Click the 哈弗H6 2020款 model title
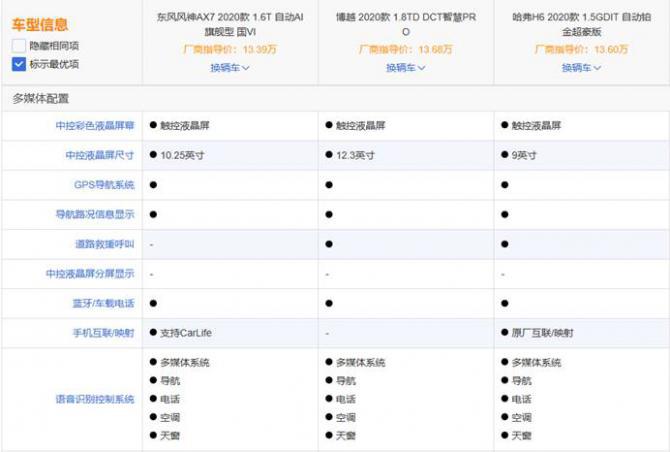The width and height of the screenshot is (670, 452). coord(581,24)
